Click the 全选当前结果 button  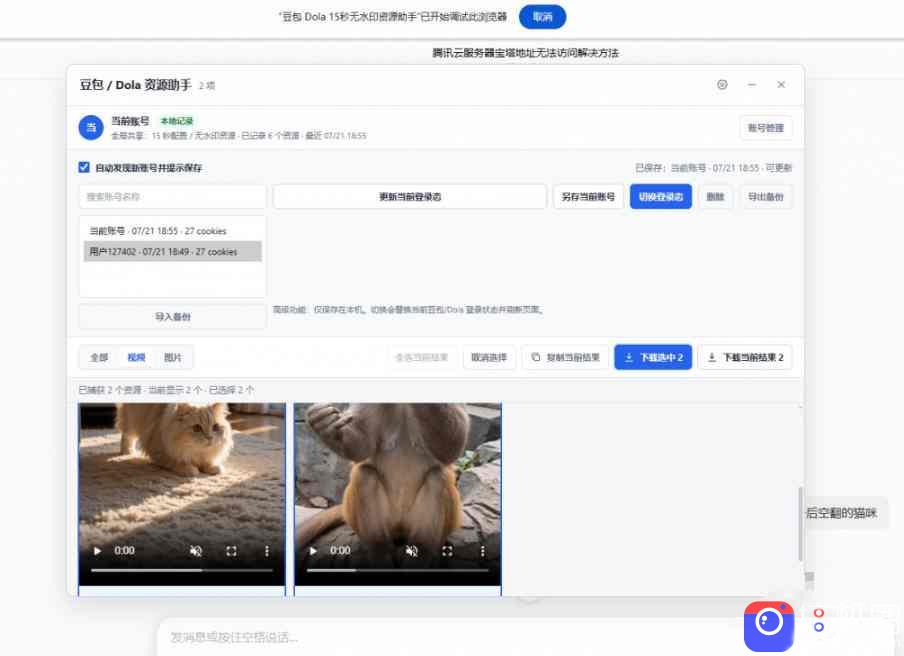tap(421, 357)
